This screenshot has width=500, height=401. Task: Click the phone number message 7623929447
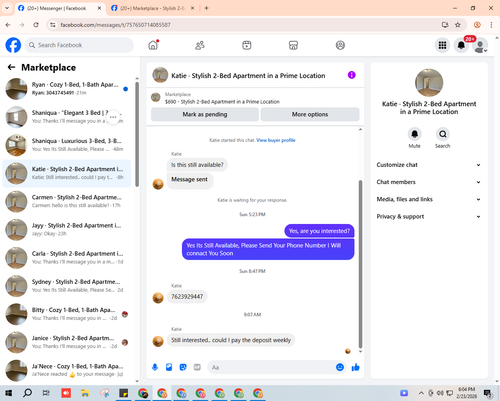[187, 297]
